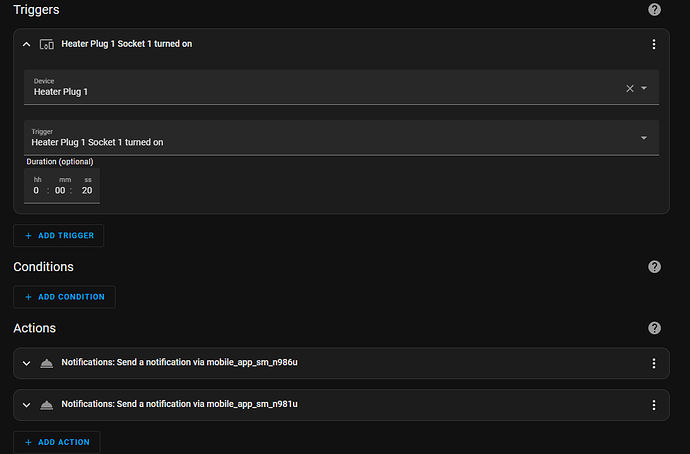
Task: Click the device icon on the trigger header
Action: coord(46,45)
